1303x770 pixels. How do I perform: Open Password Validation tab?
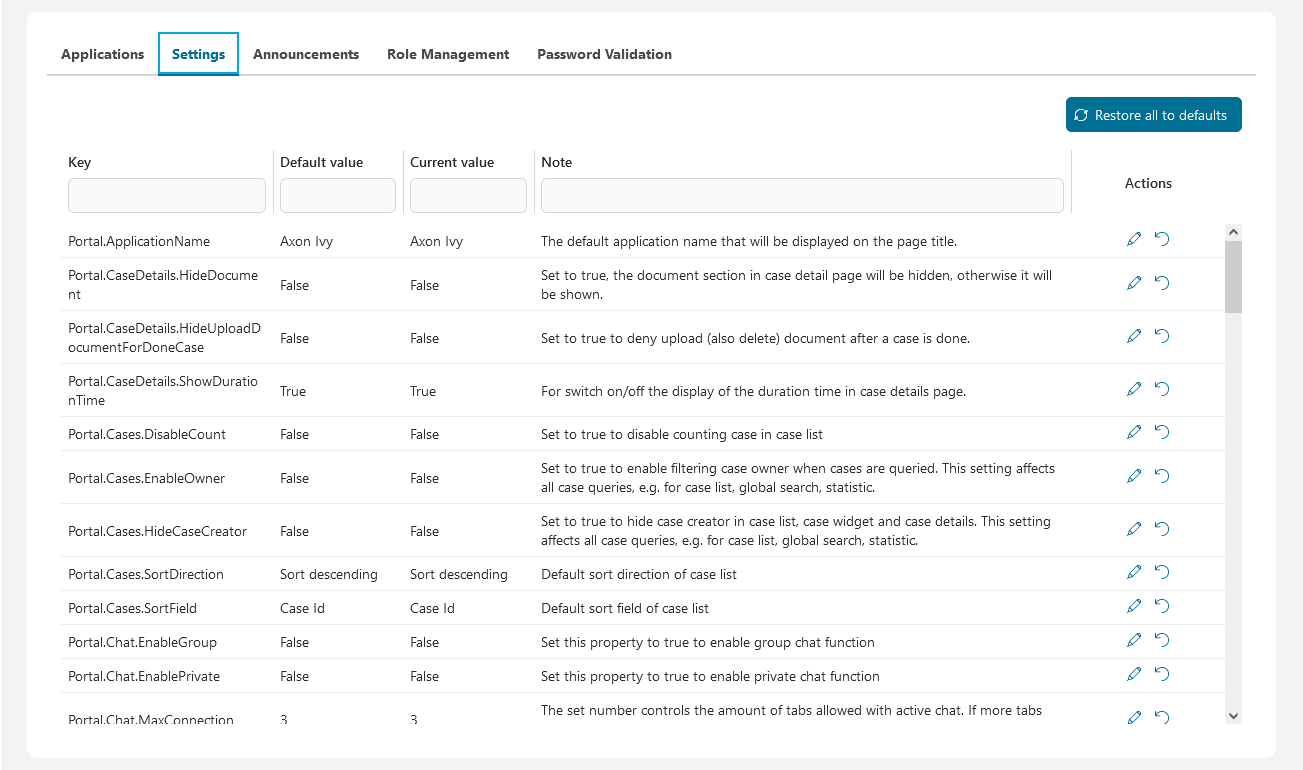[x=604, y=55]
